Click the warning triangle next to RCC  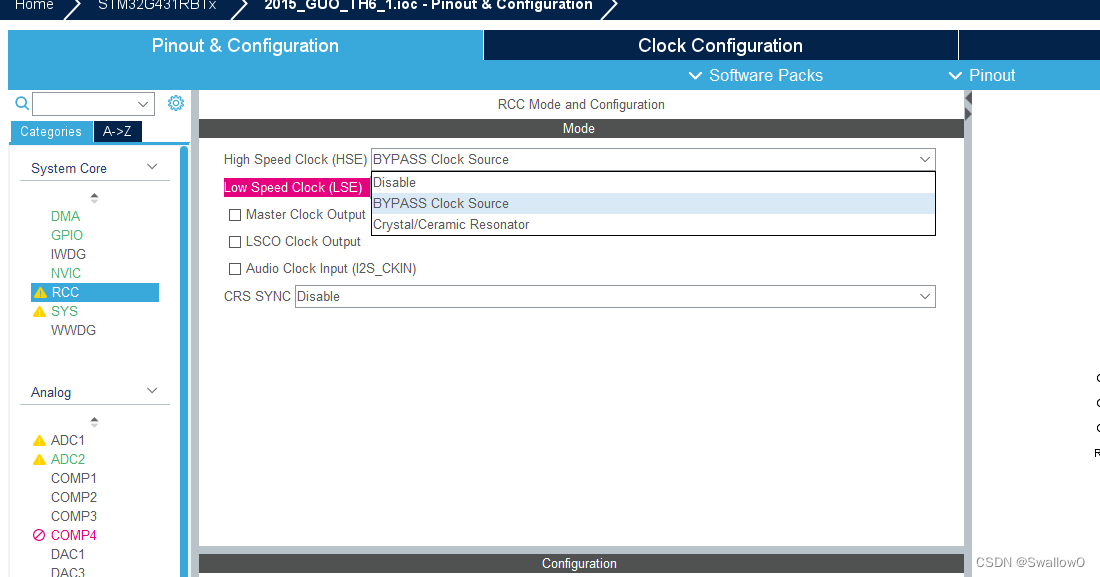(x=41, y=291)
